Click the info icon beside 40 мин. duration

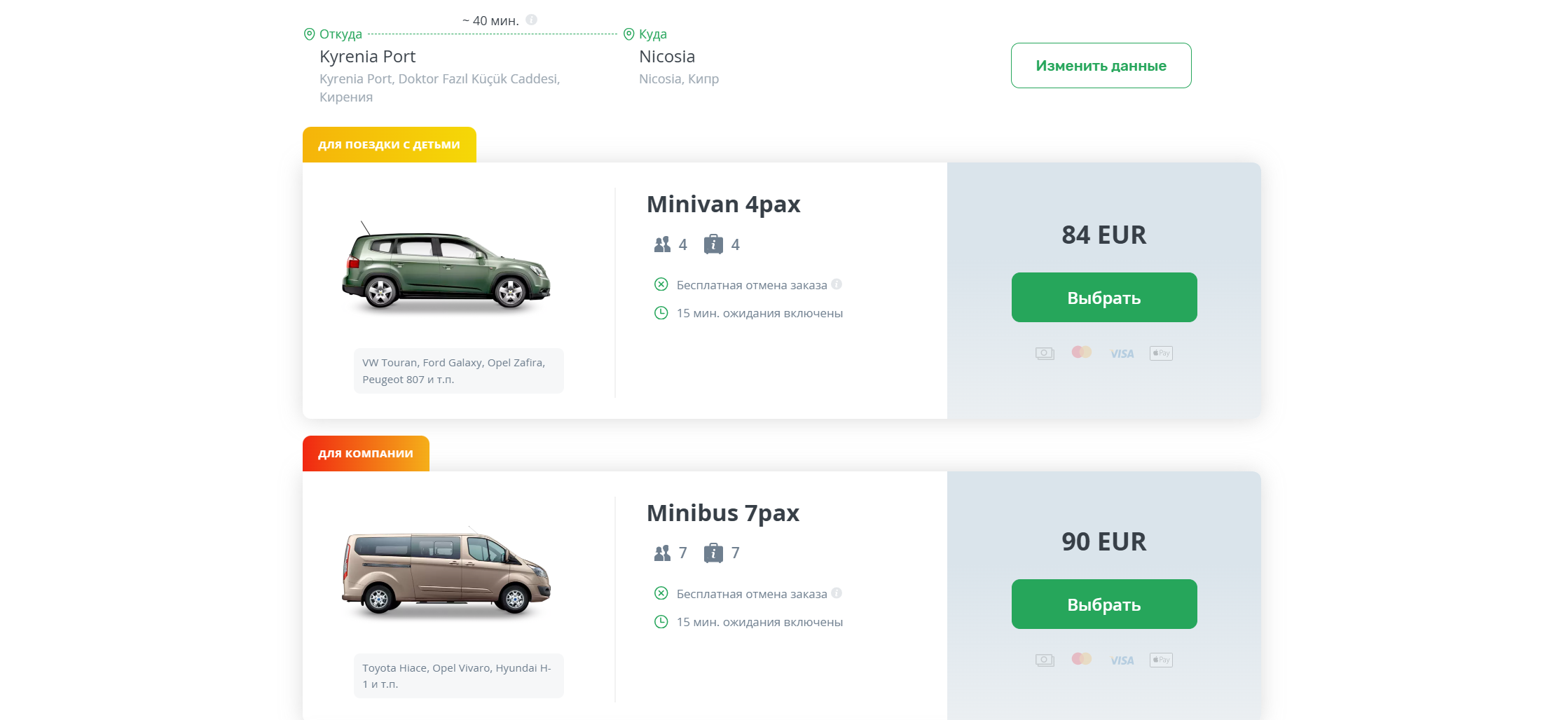532,20
